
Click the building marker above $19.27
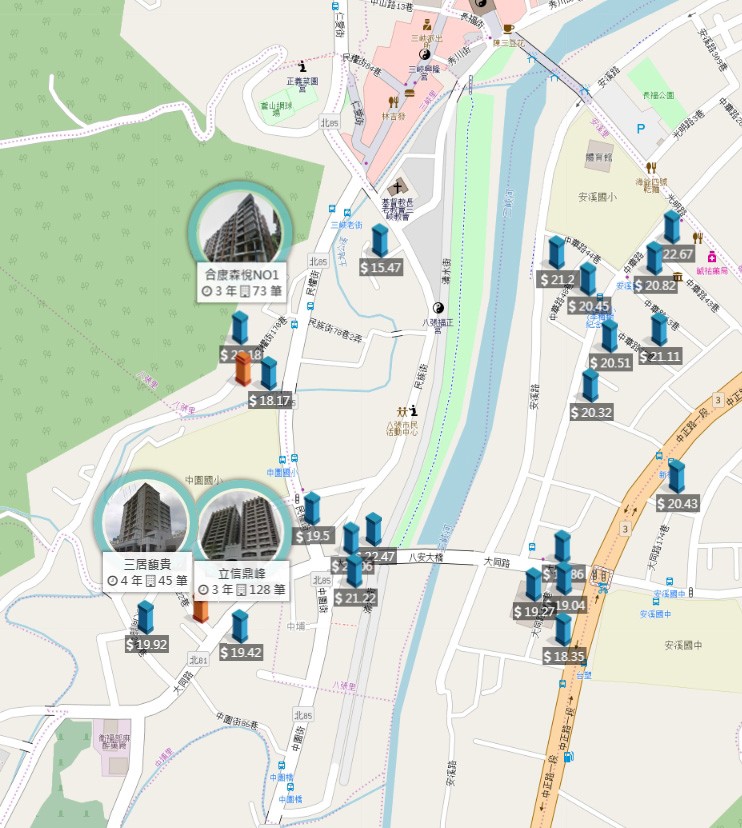click(533, 585)
